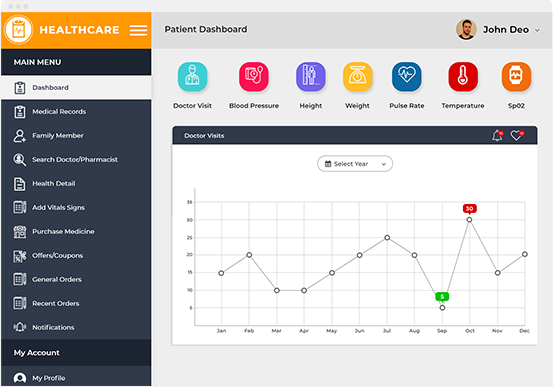The width and height of the screenshot is (553, 389).
Task: Click the notification bell in Doctor Visits
Action: click(x=497, y=135)
